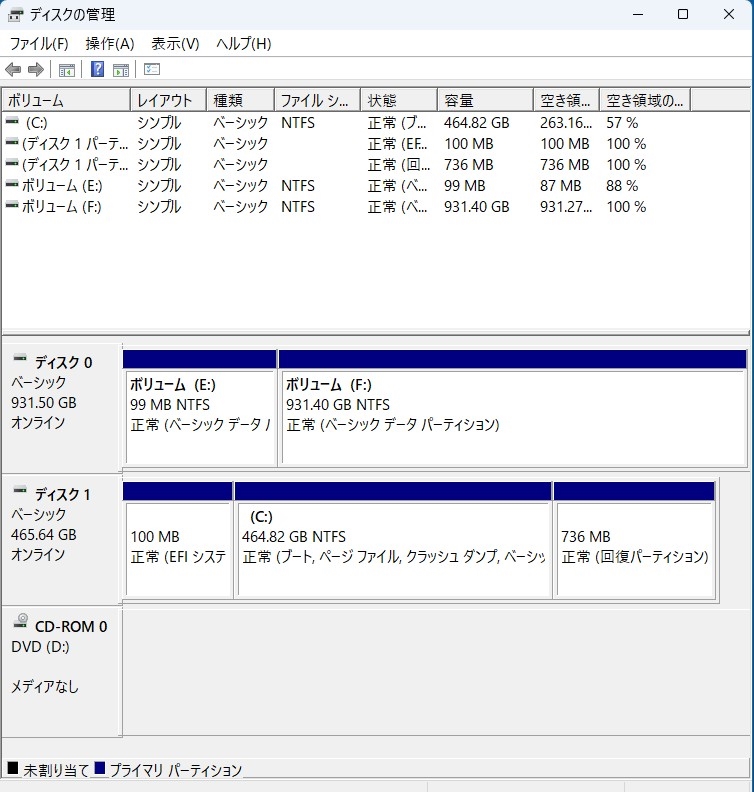Viewport: 754px width, 792px height.
Task: Select the ボリューム (F:) partition block
Action: (x=513, y=408)
